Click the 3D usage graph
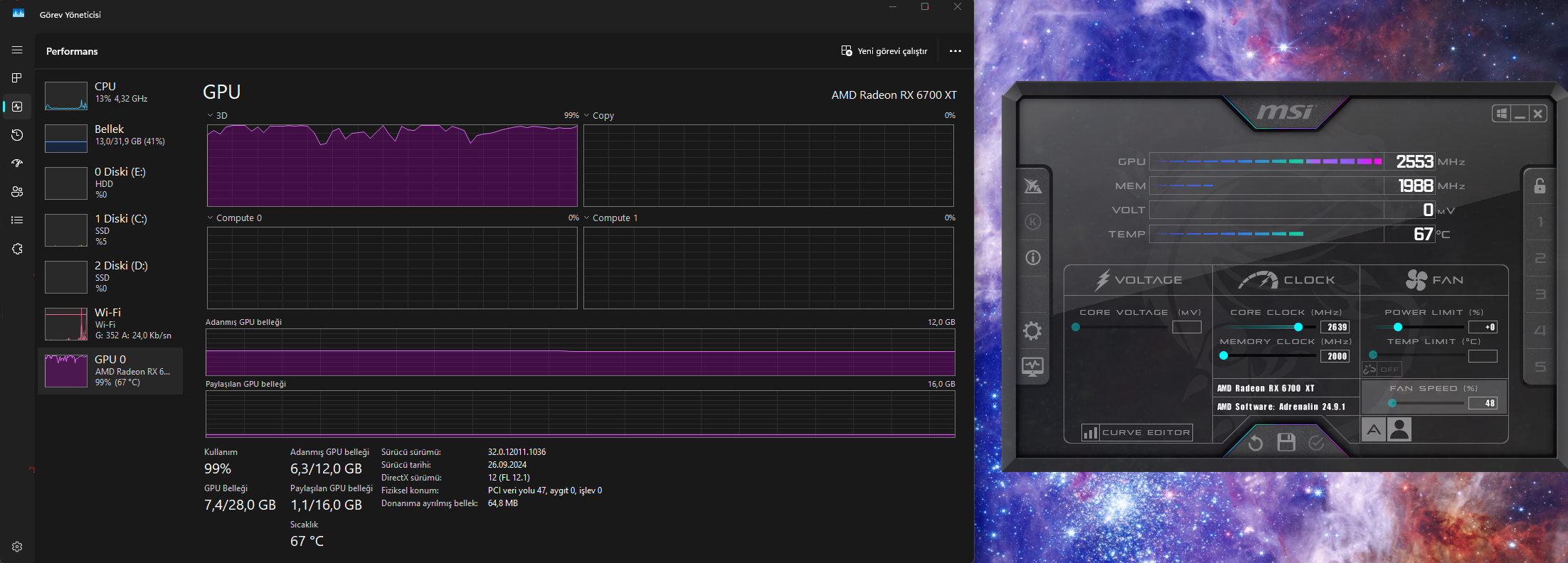The height and width of the screenshot is (563, 1568). click(x=392, y=166)
